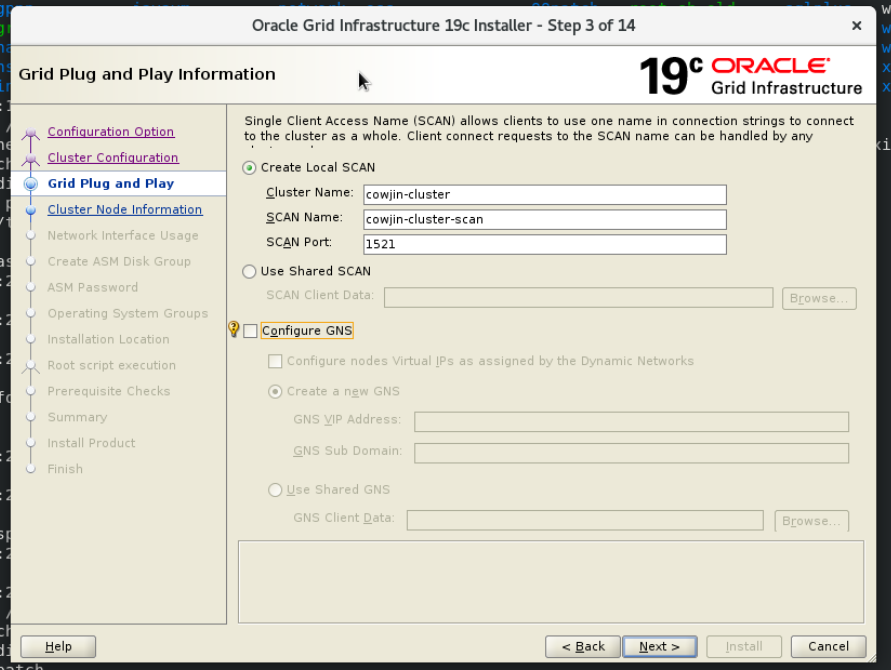Click the Grid Plug and Play step bullet
891x670 pixels.
point(31,184)
